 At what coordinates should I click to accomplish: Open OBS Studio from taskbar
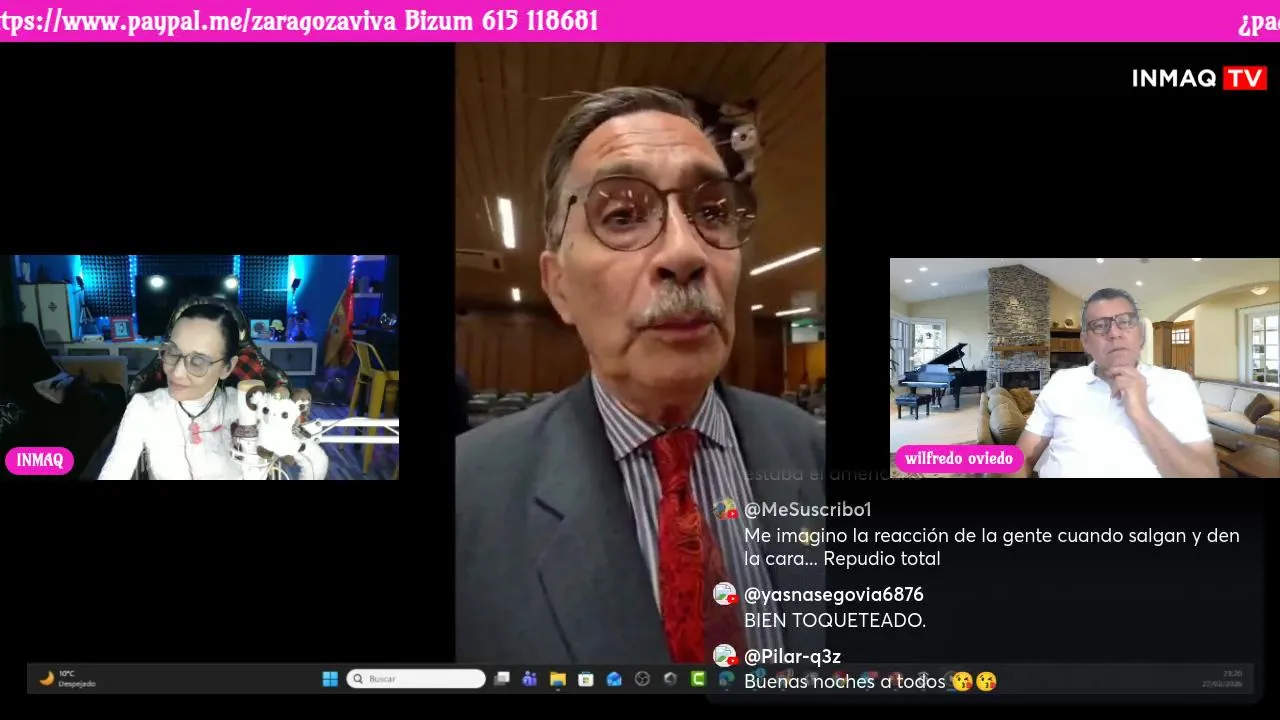pos(642,679)
